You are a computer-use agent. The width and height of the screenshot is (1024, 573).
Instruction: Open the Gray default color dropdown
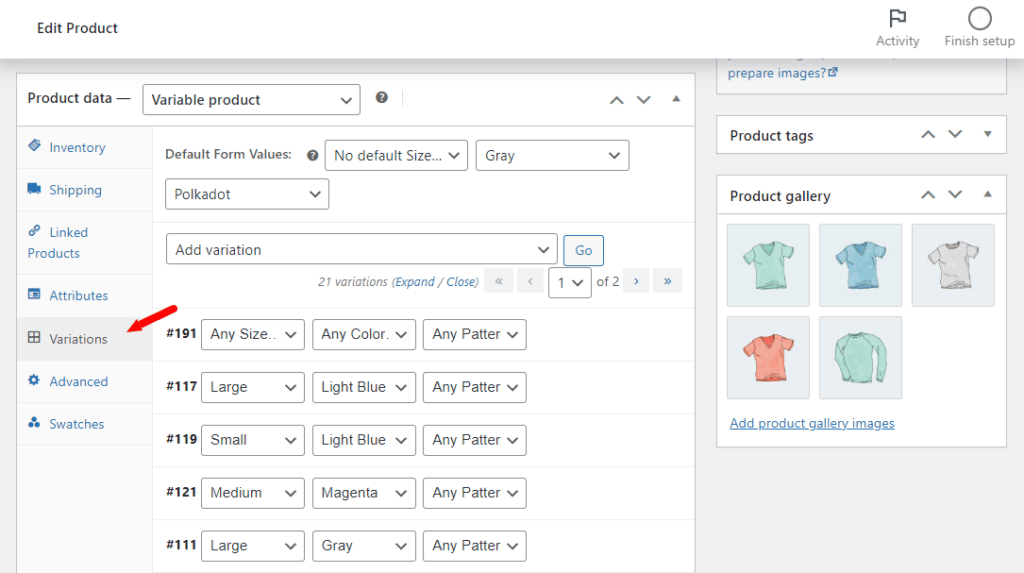(552, 155)
